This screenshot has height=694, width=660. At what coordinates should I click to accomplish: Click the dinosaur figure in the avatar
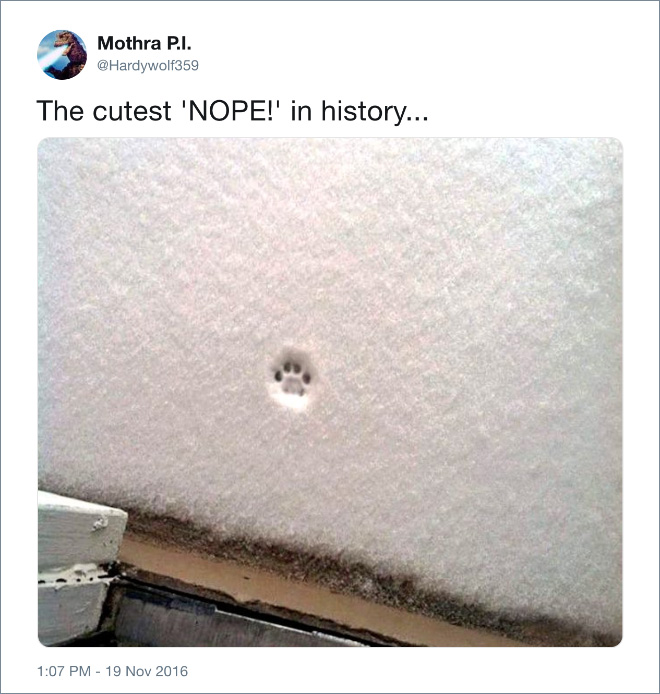coord(72,51)
